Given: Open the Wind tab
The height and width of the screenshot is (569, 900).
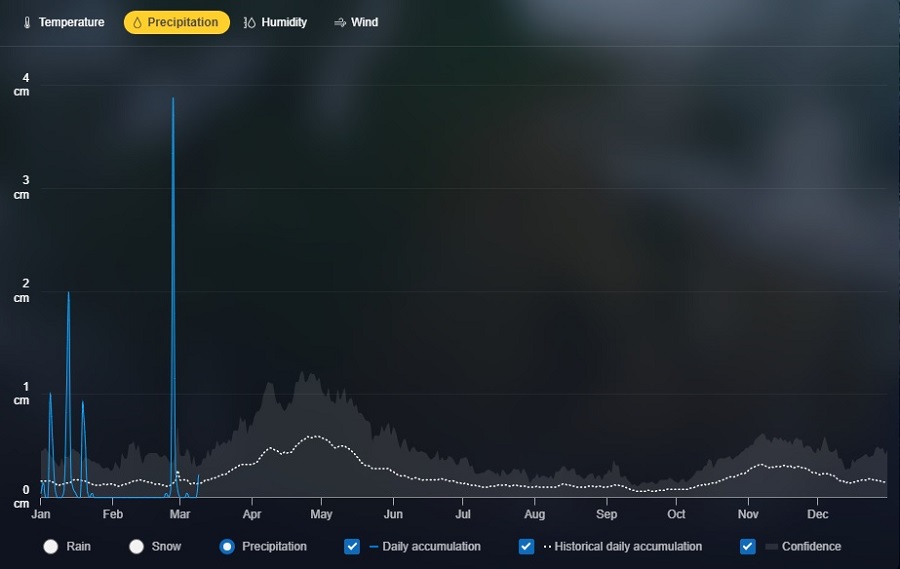Looking at the screenshot, I should coord(355,22).
